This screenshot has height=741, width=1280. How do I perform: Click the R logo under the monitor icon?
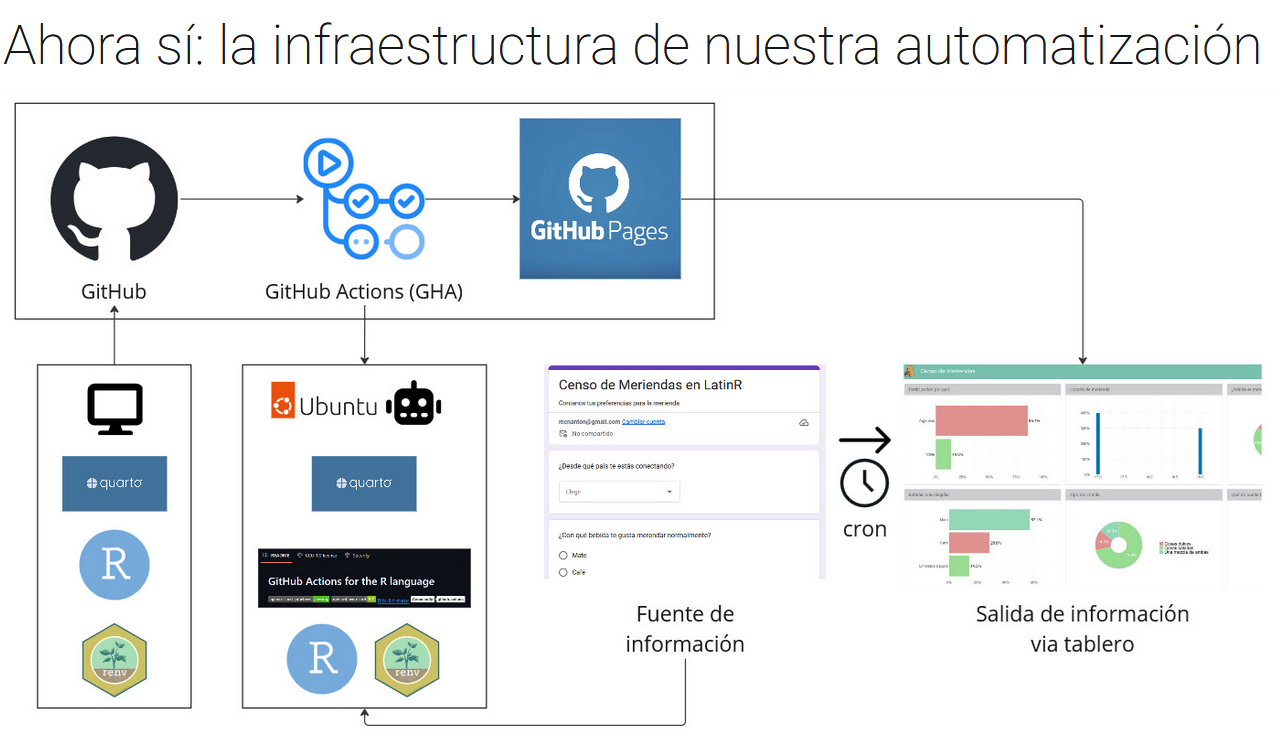(114, 565)
